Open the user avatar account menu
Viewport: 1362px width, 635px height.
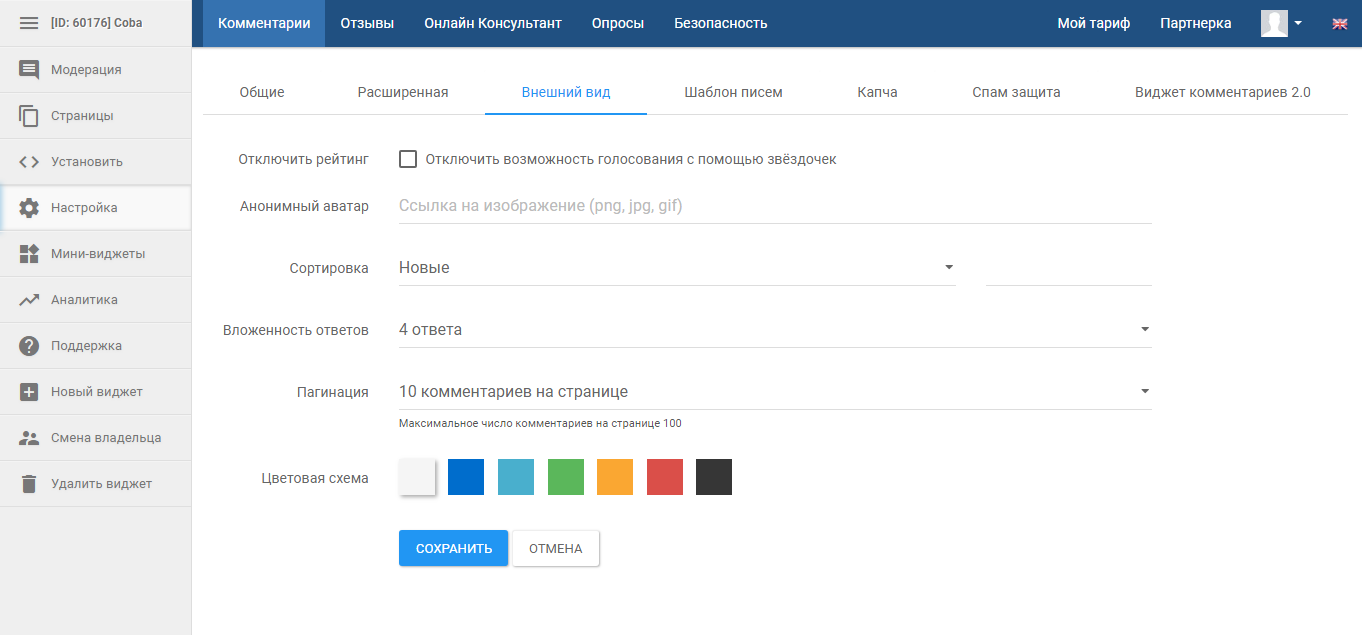(x=1281, y=23)
